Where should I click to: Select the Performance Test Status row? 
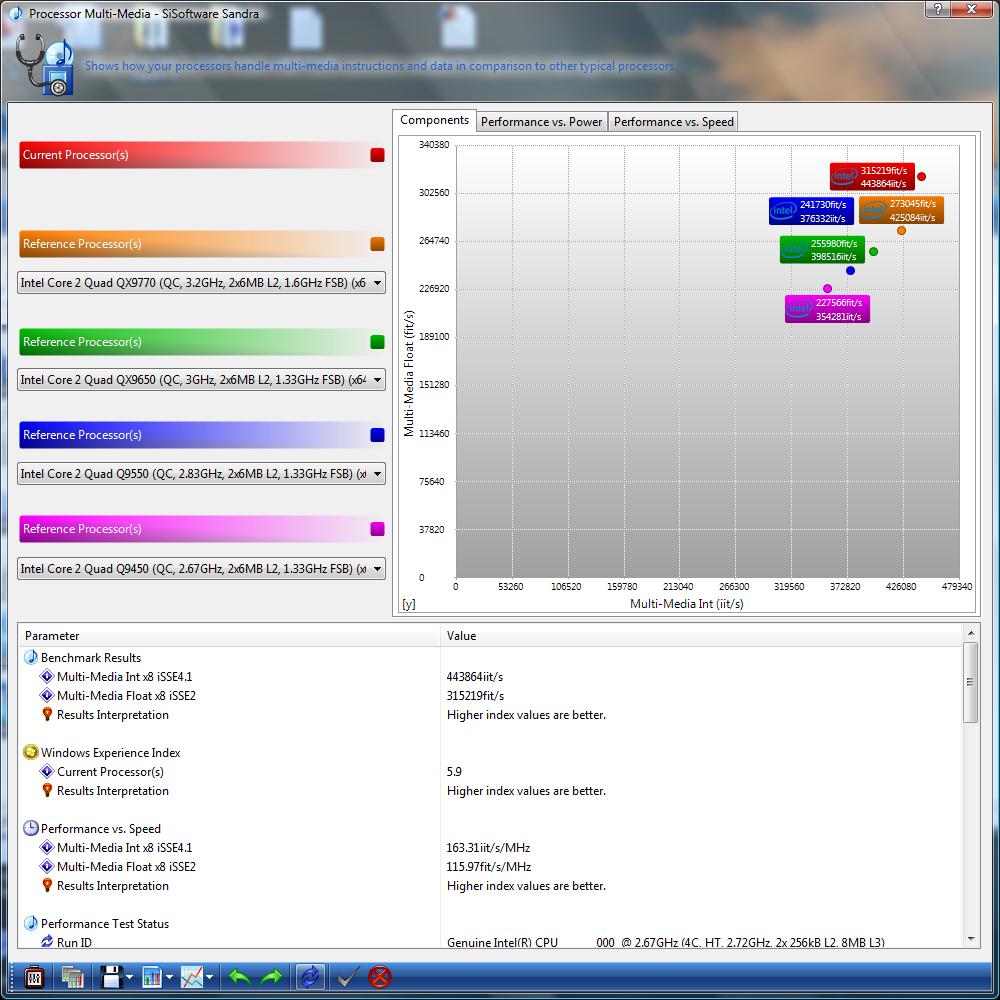coord(491,923)
